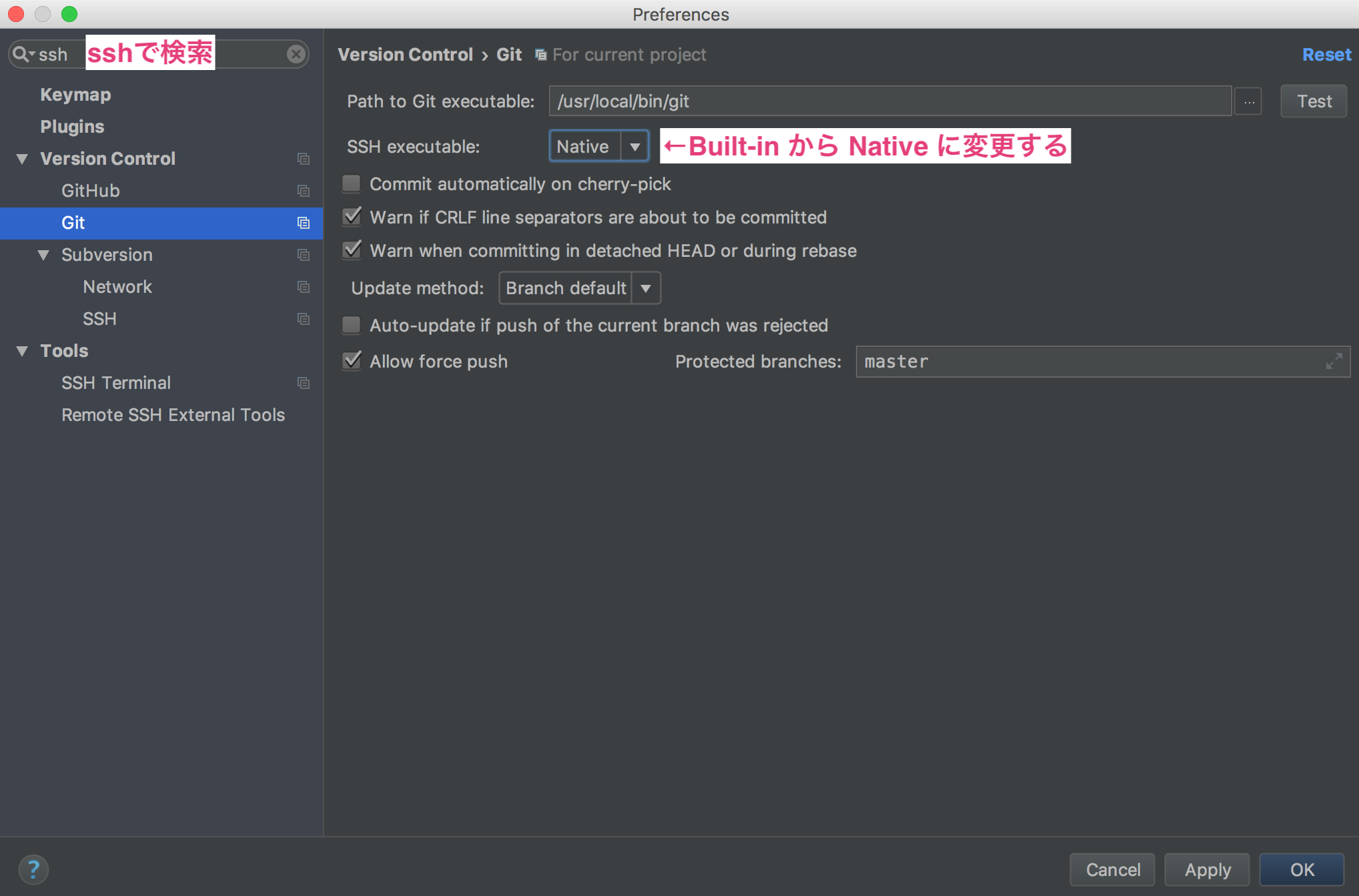
Task: Uncheck Warn if CRLF line separators option
Action: [x=352, y=217]
